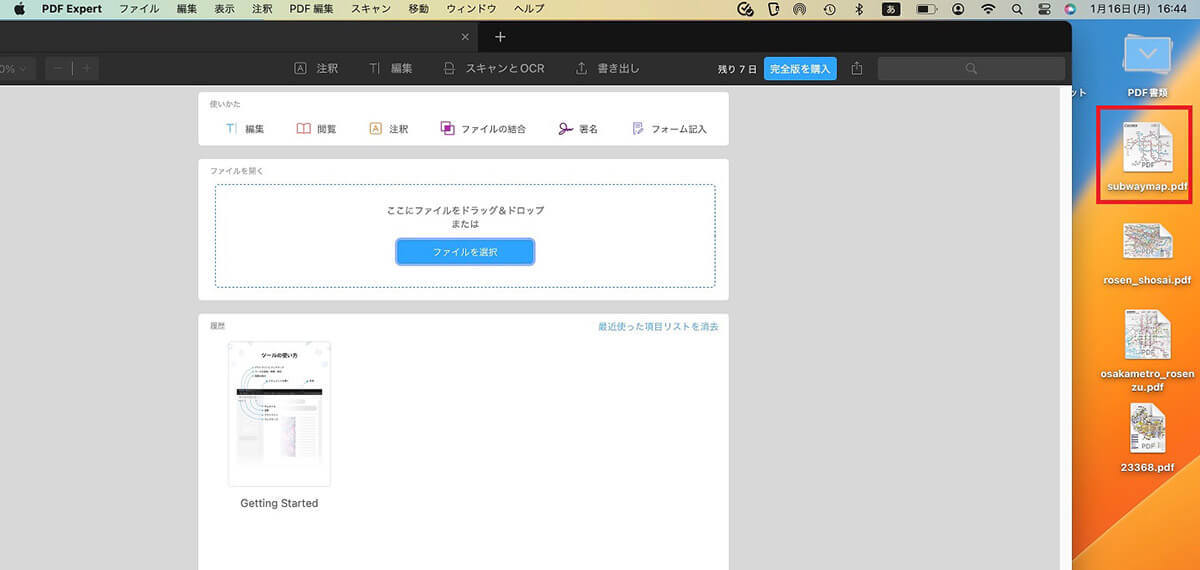This screenshot has height=570, width=1200.
Task: Open the ウィンドウ menu
Action: pyautogui.click(x=471, y=9)
